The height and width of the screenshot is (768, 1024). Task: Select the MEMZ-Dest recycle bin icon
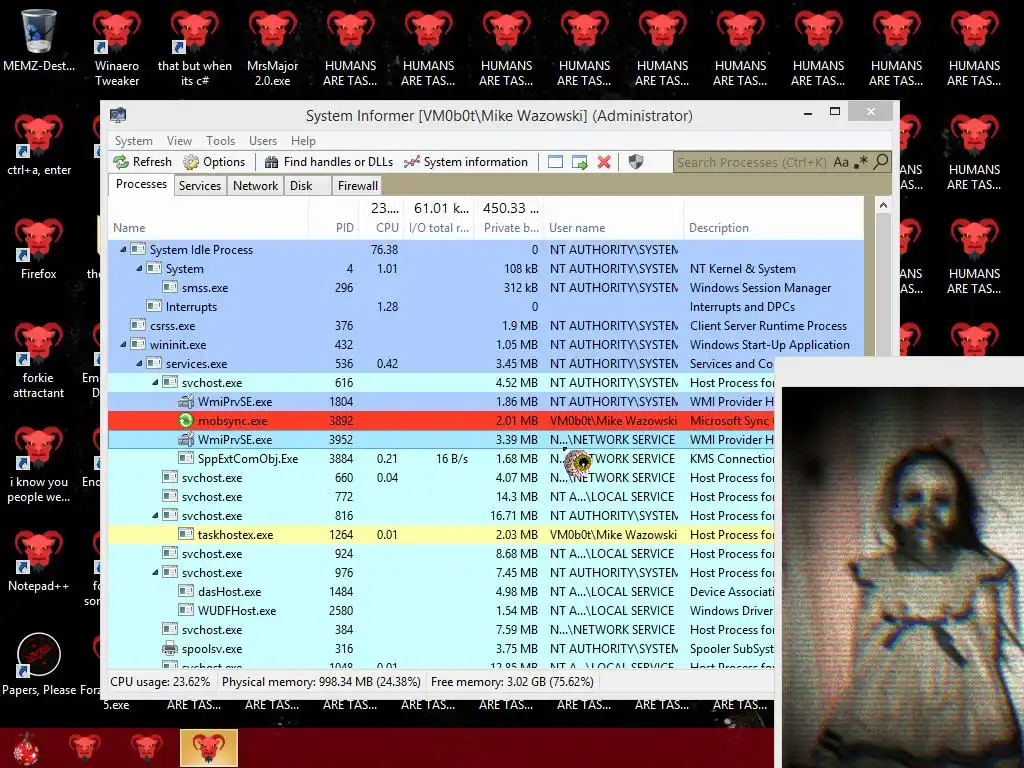click(39, 39)
